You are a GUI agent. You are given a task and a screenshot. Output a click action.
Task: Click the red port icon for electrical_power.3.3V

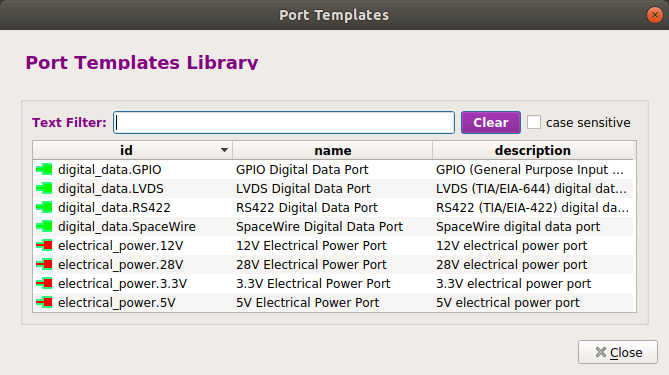tap(44, 283)
